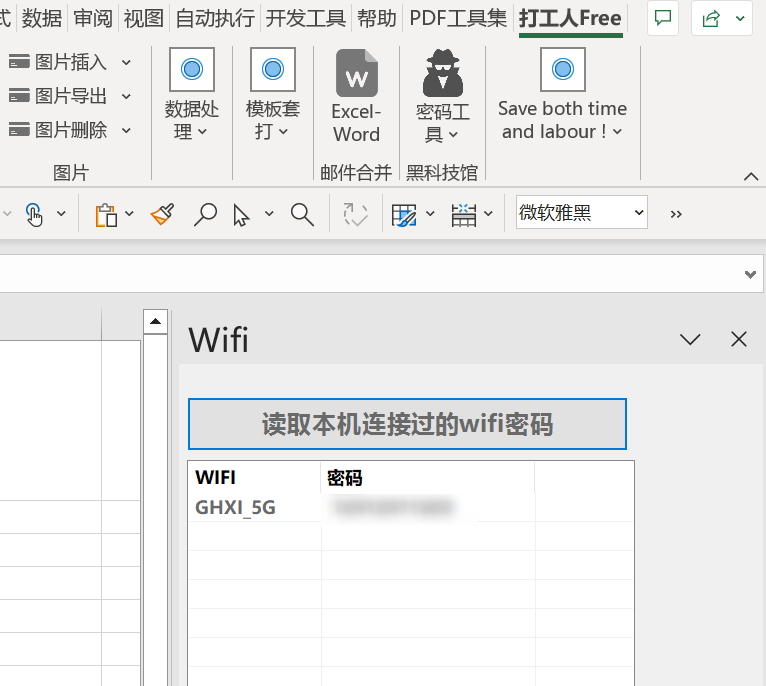Click the insert rows icon

(x=463, y=214)
